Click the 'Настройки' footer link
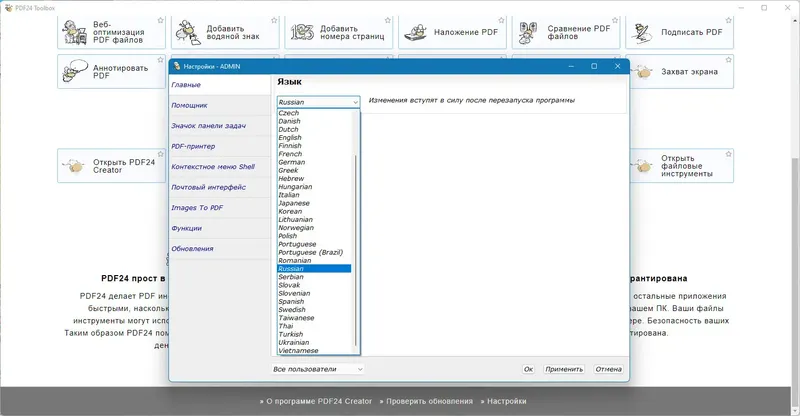 [x=506, y=401]
